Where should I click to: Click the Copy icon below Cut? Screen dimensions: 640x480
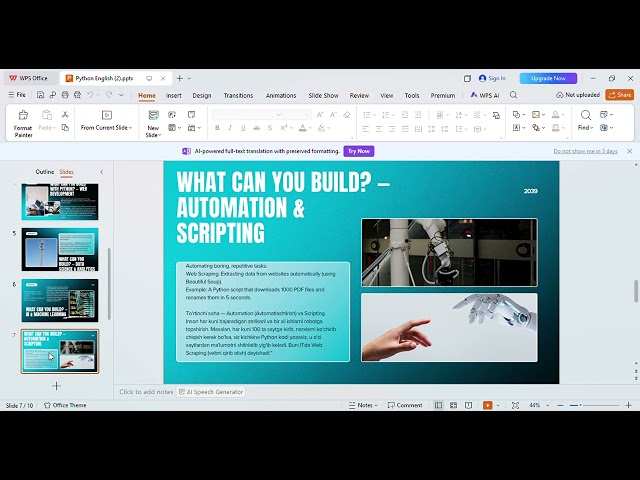pyautogui.click(x=65, y=128)
